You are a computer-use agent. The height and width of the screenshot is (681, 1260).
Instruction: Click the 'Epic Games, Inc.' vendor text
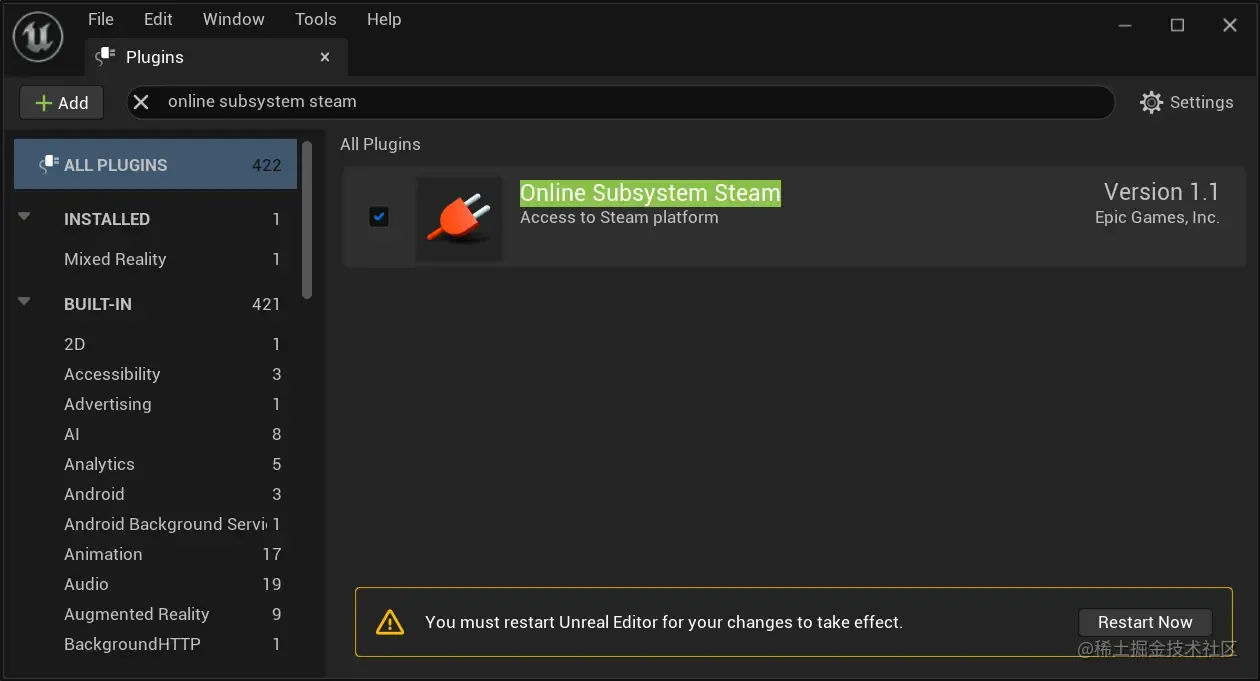1157,217
